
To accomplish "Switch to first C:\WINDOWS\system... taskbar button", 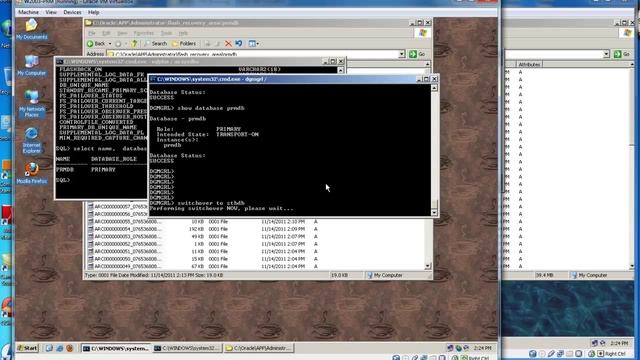I will 116,348.
